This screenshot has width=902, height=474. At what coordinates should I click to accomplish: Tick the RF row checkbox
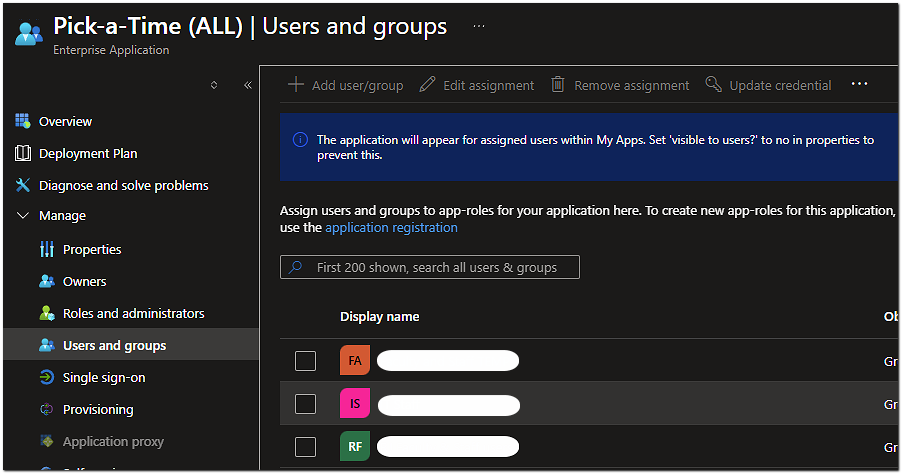305,446
